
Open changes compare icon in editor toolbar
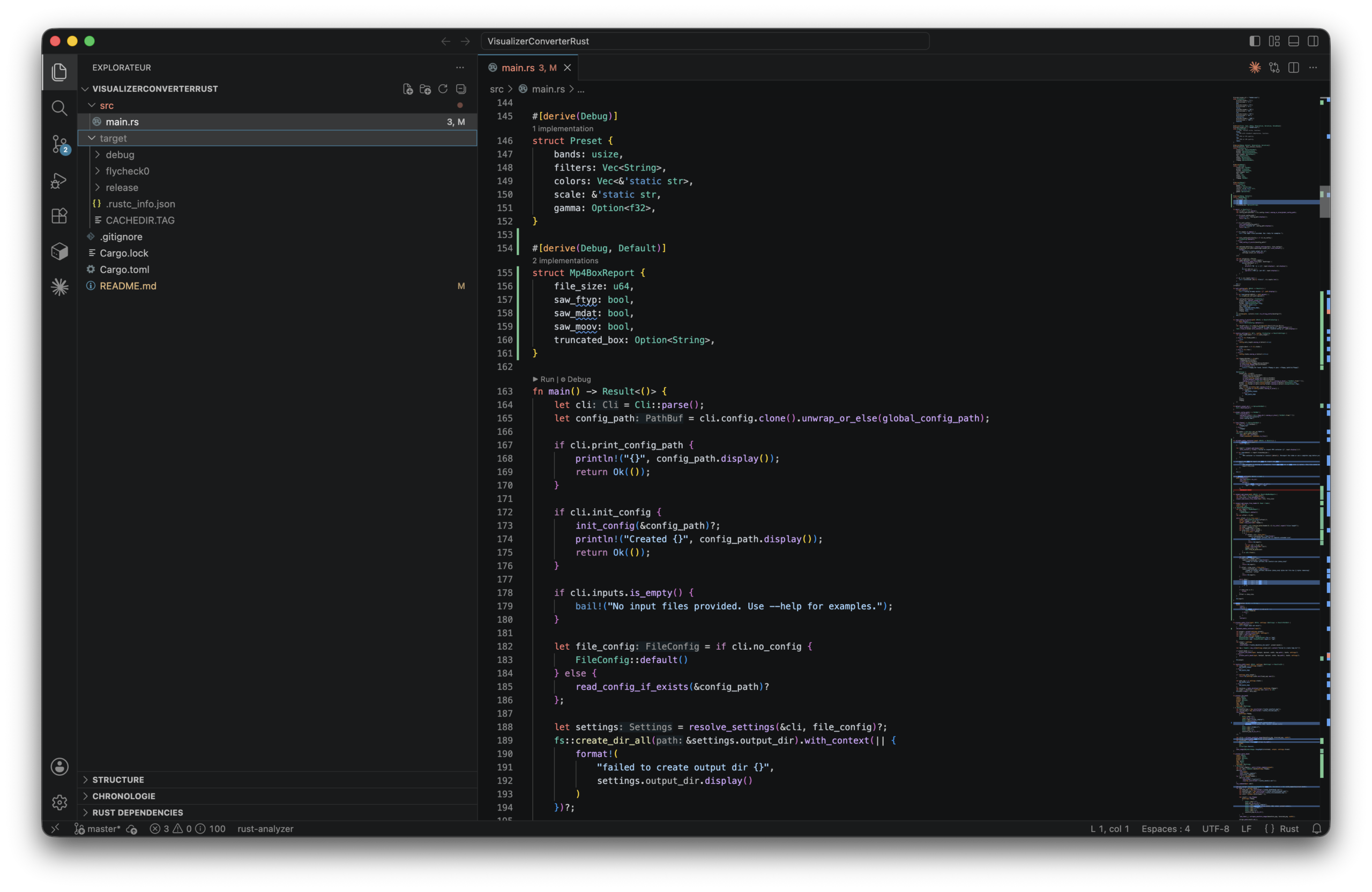pyautogui.click(x=1274, y=68)
